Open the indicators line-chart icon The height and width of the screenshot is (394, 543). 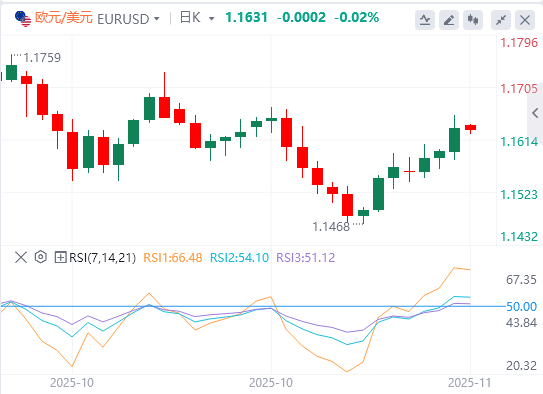[x=425, y=20]
